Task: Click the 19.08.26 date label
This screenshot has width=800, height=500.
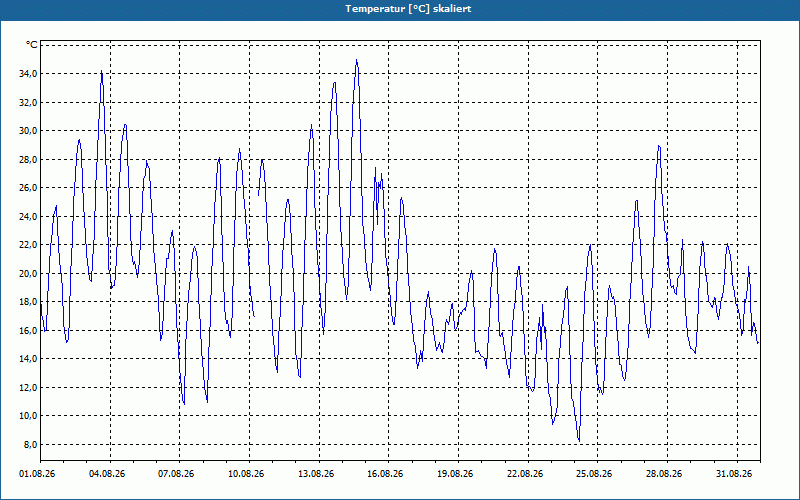Action: pos(455,474)
